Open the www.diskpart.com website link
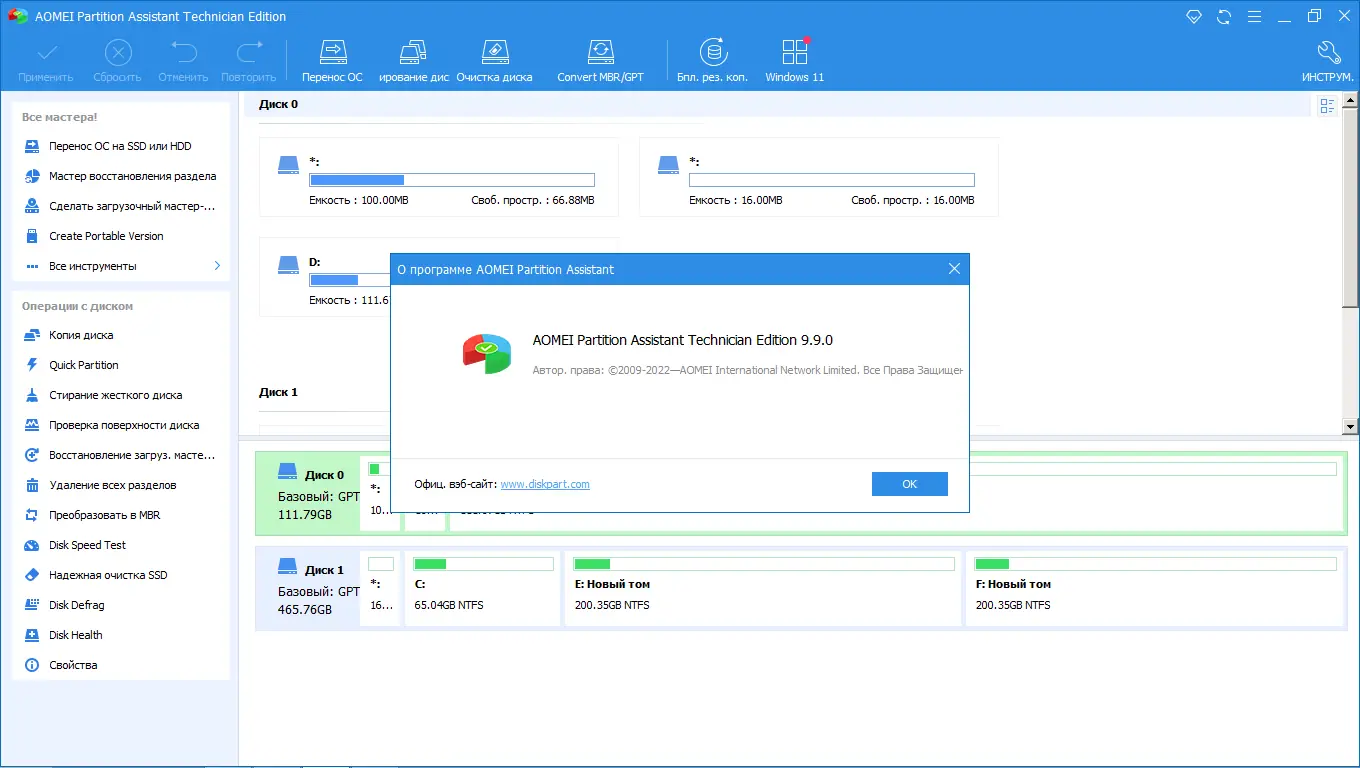 pyautogui.click(x=545, y=484)
